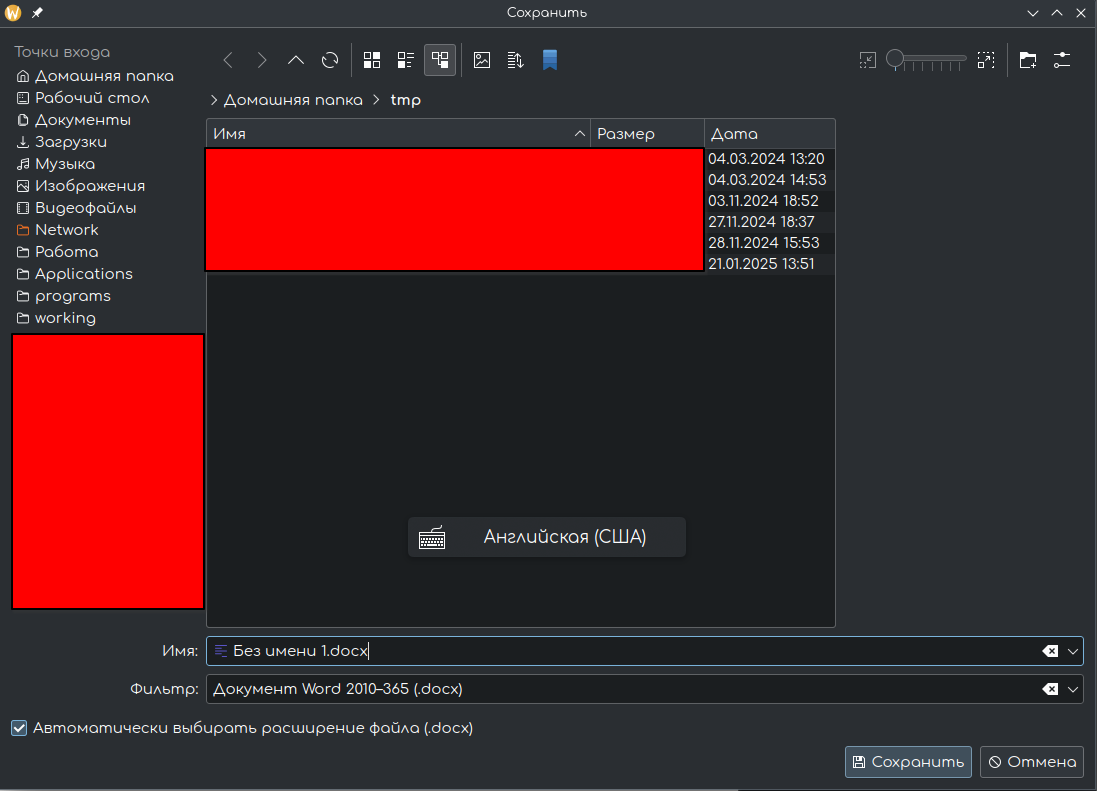Open dialog options with the sliders icon
Viewport: 1097px width, 791px height.
(1062, 60)
